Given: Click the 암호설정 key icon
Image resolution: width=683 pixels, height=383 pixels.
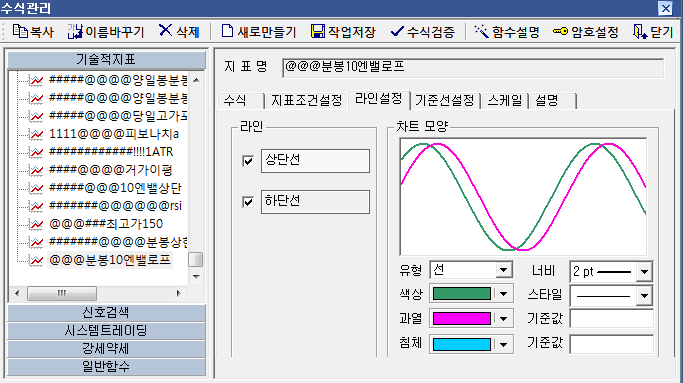Looking at the screenshot, I should pyautogui.click(x=560, y=31).
